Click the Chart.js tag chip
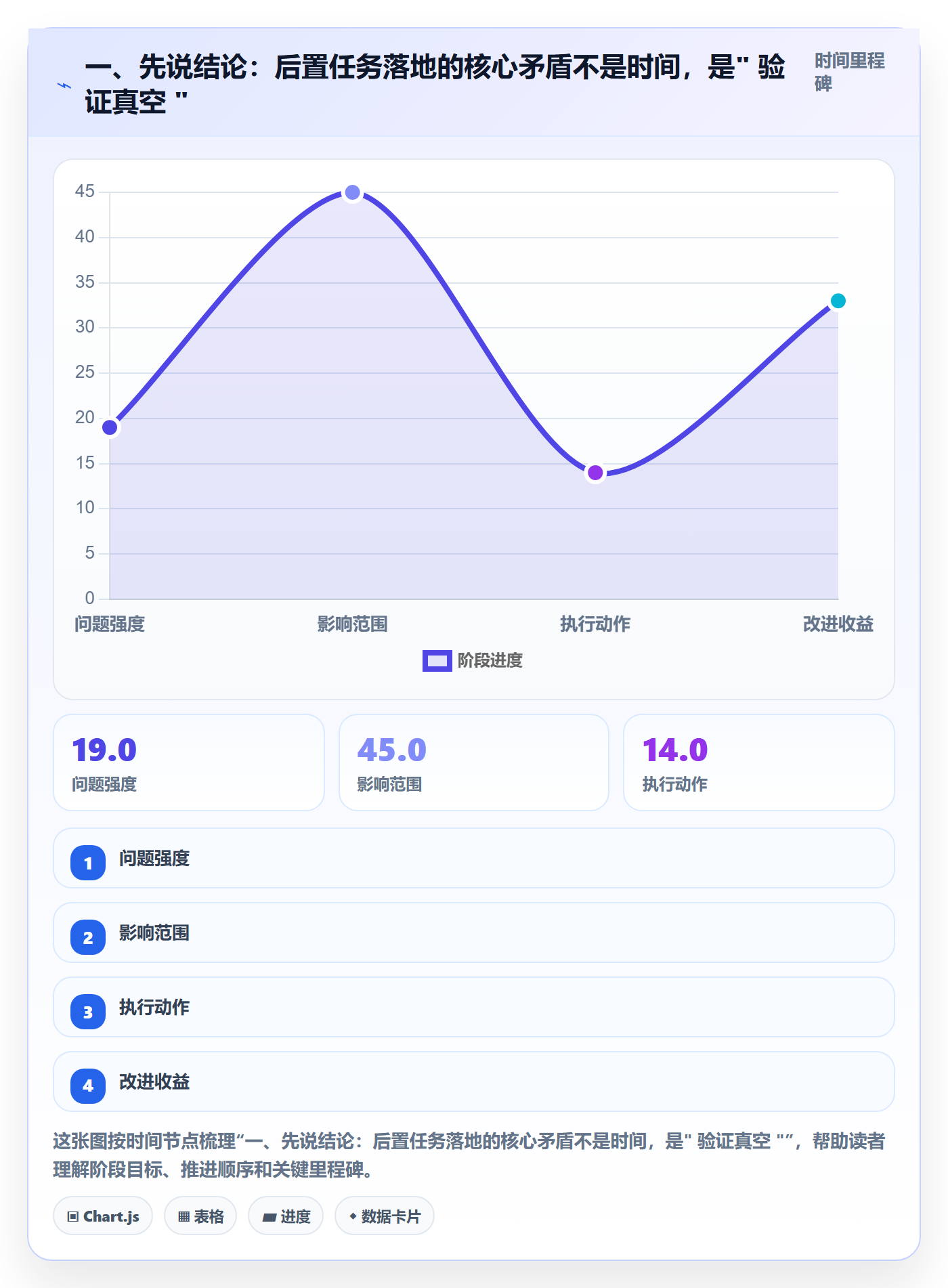Image resolution: width=948 pixels, height=1288 pixels. tap(103, 1216)
